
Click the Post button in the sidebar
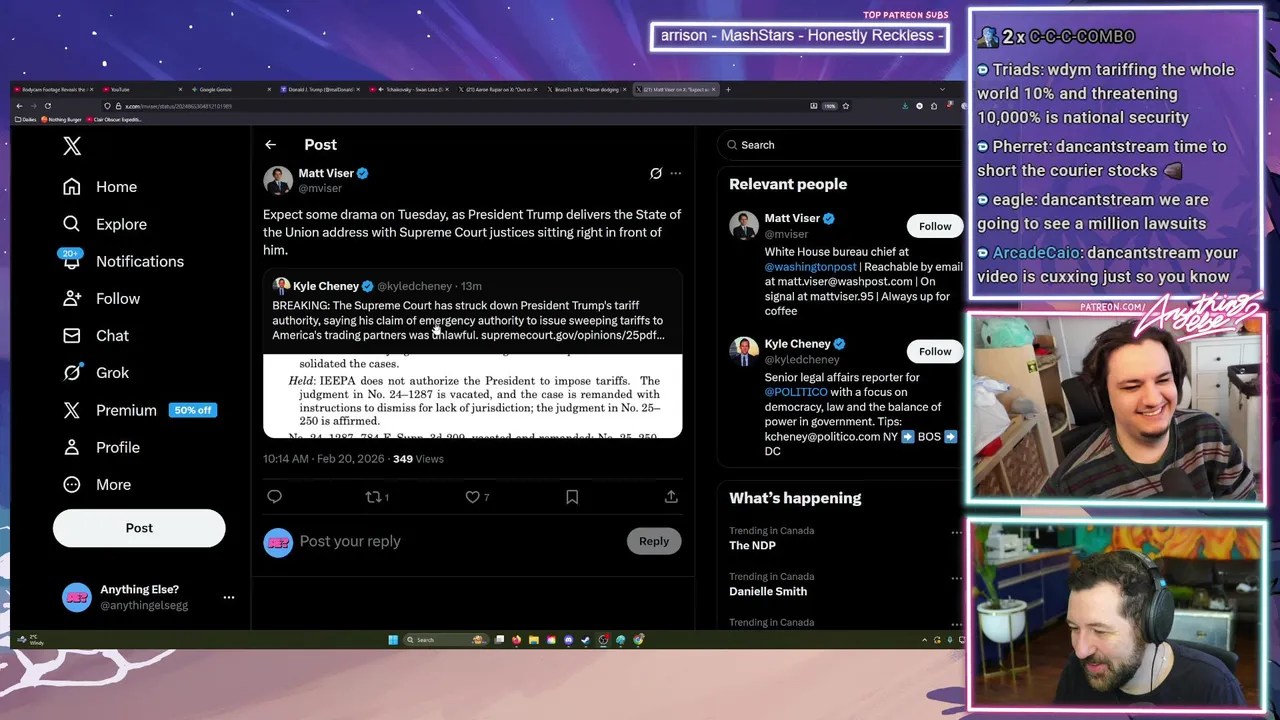pos(139,528)
